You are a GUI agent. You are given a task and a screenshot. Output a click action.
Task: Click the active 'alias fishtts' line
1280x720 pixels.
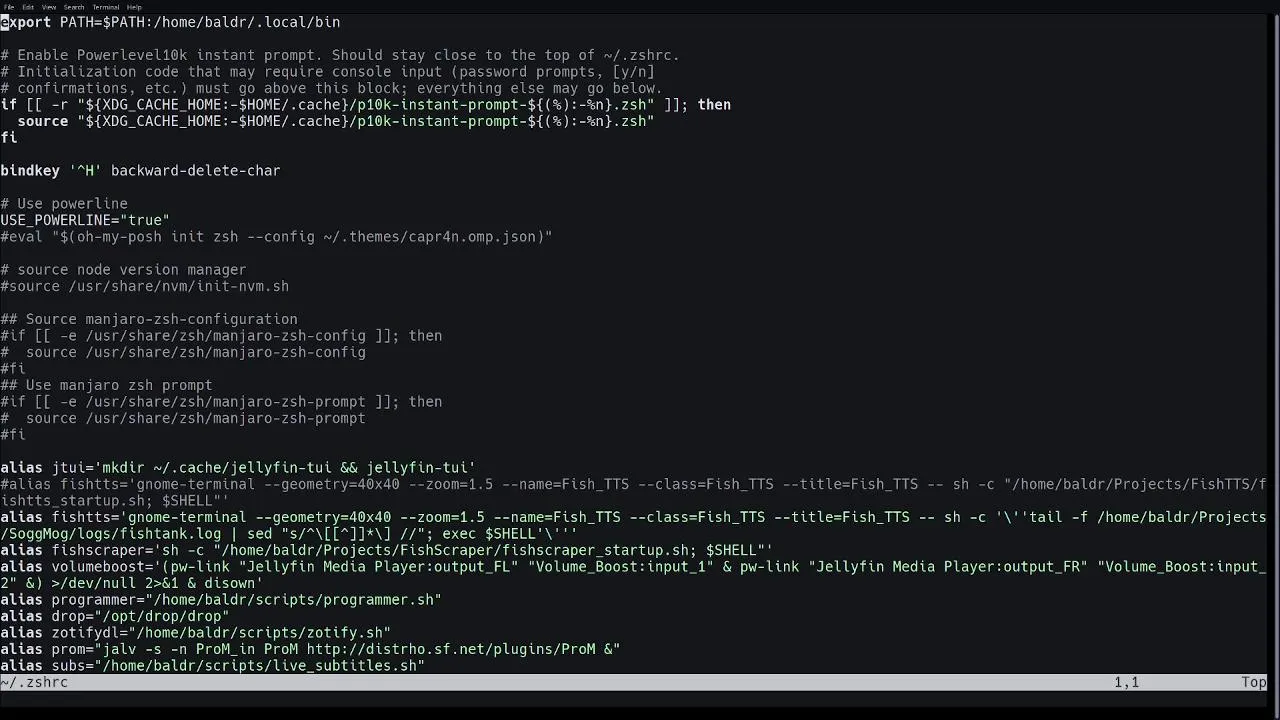[x=633, y=517]
